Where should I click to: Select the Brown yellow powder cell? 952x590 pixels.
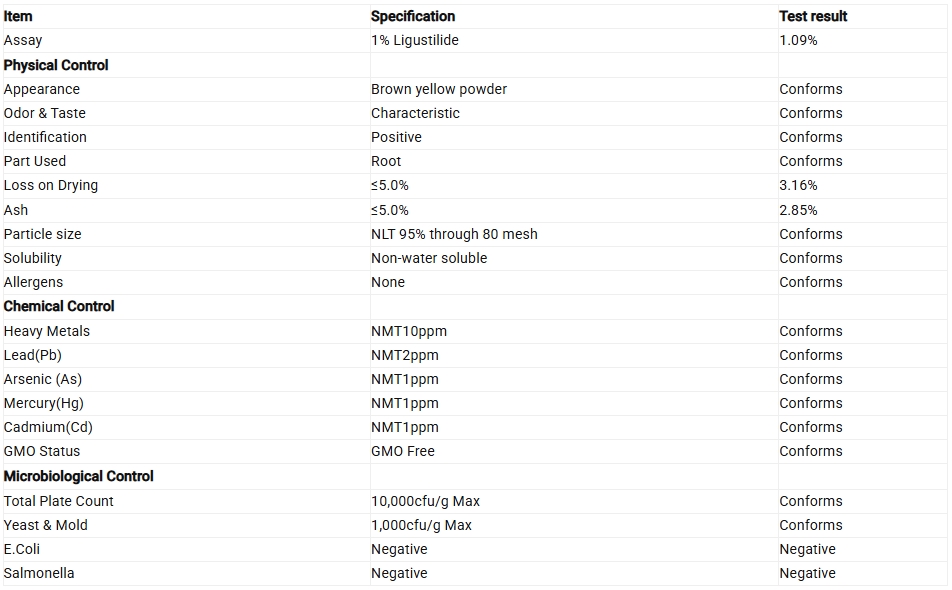point(439,89)
